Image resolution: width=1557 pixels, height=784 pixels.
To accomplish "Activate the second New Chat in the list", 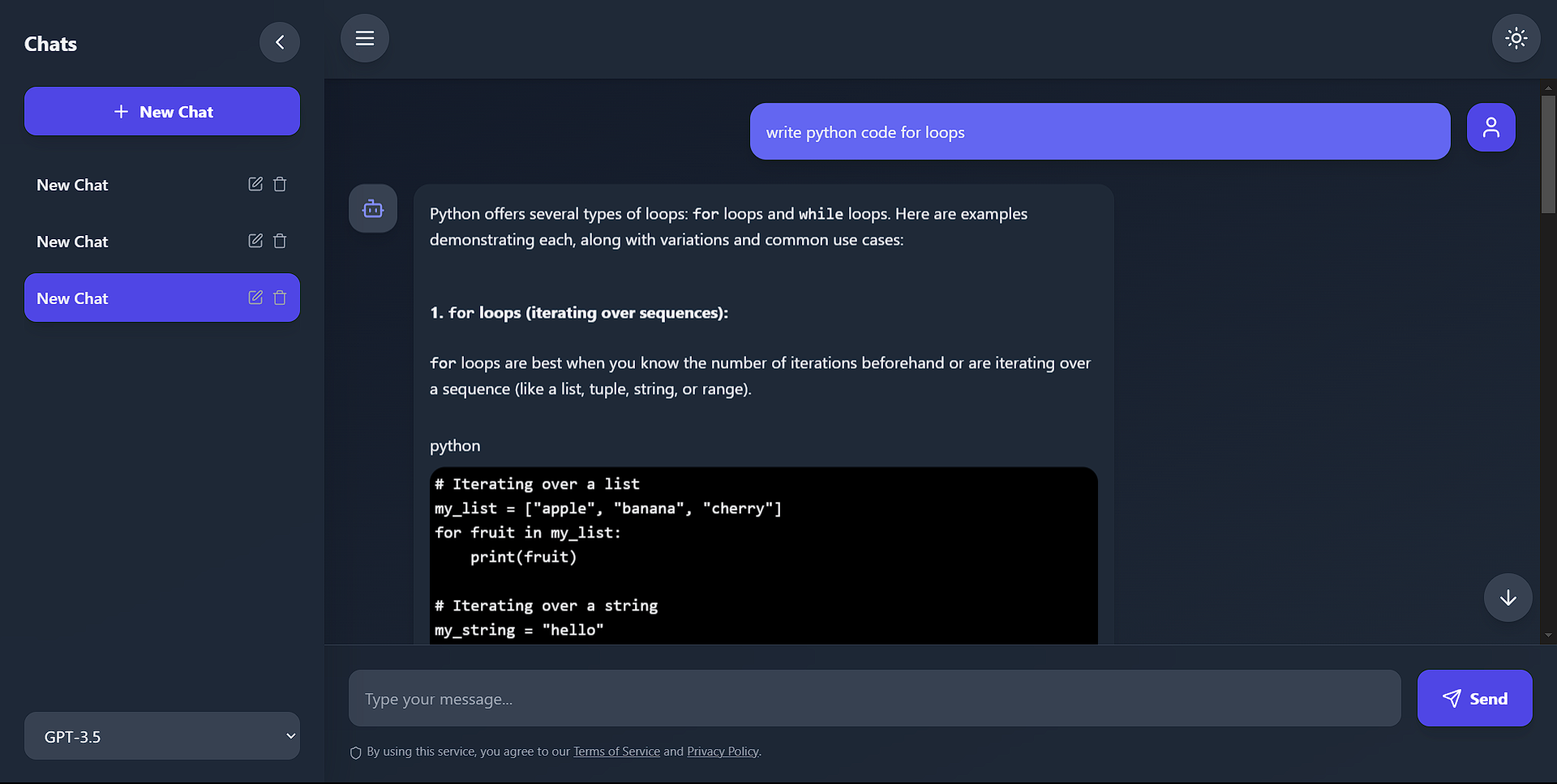I will pos(122,241).
